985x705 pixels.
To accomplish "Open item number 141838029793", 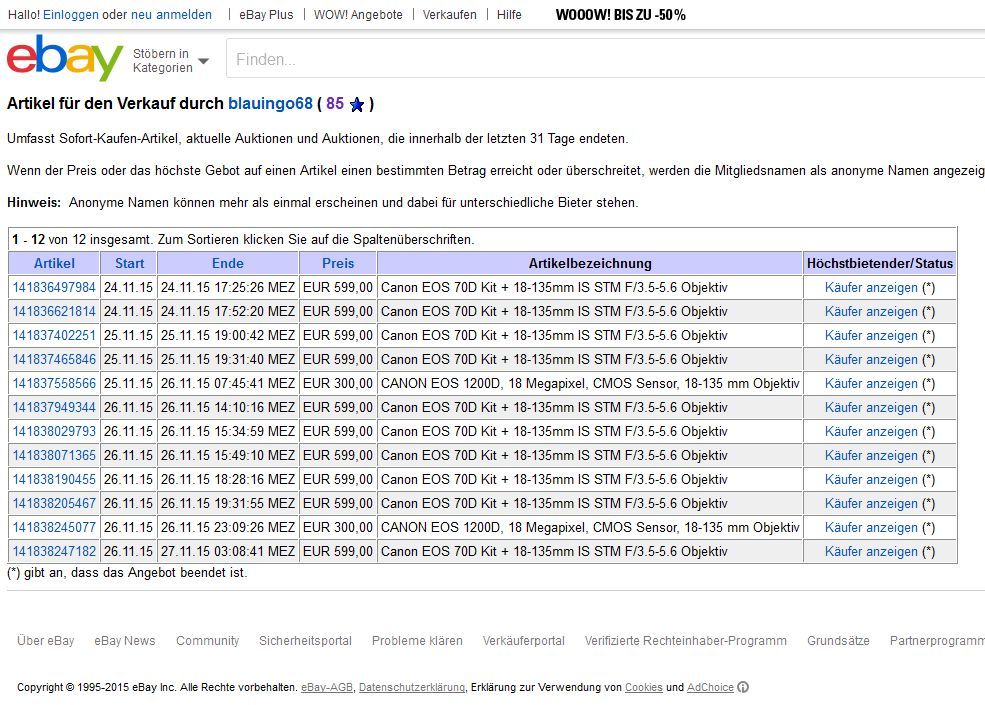I will tap(54, 431).
